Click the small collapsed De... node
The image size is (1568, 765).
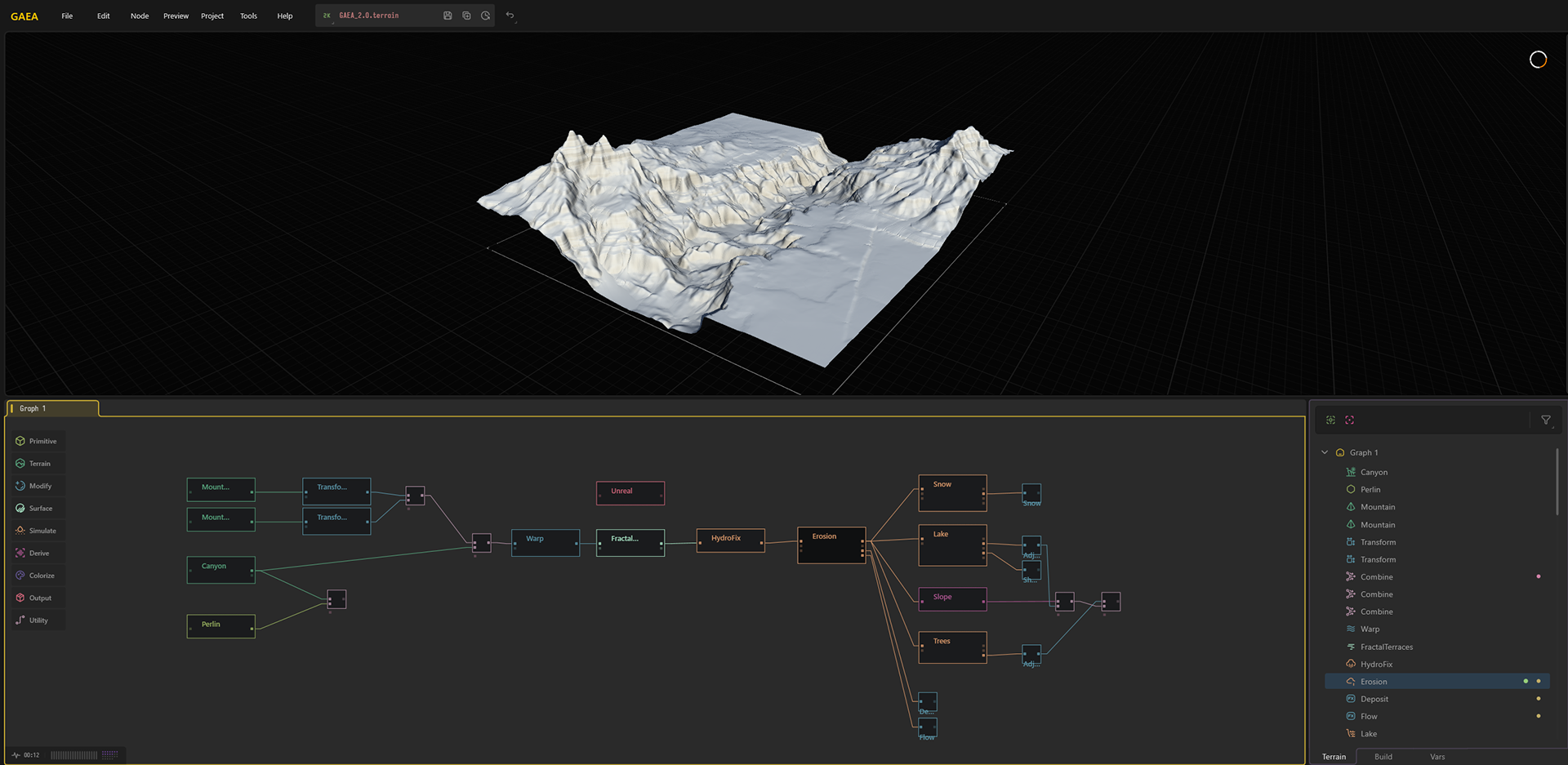928,702
